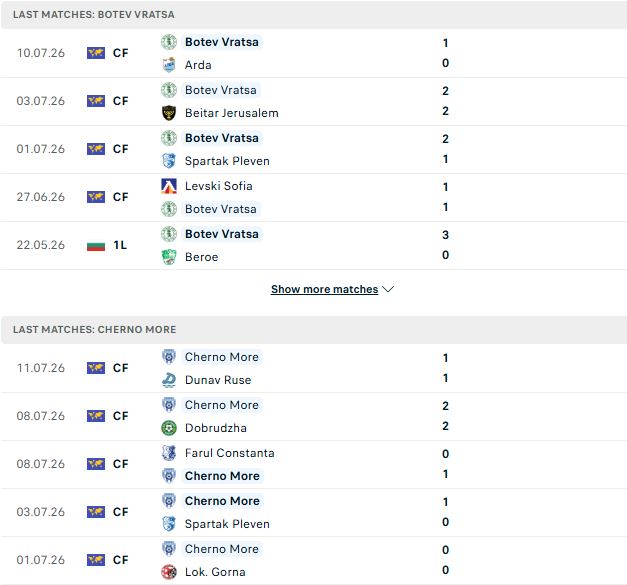
Task: Click the Bulgaria flag on 22.05.26 match
Action: tap(96, 245)
